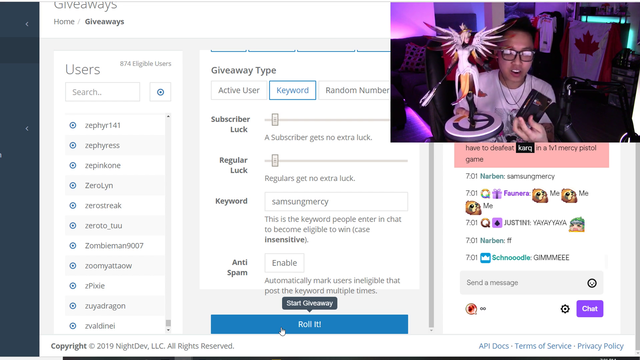Click the users list scroll up arrow

coord(168,117)
